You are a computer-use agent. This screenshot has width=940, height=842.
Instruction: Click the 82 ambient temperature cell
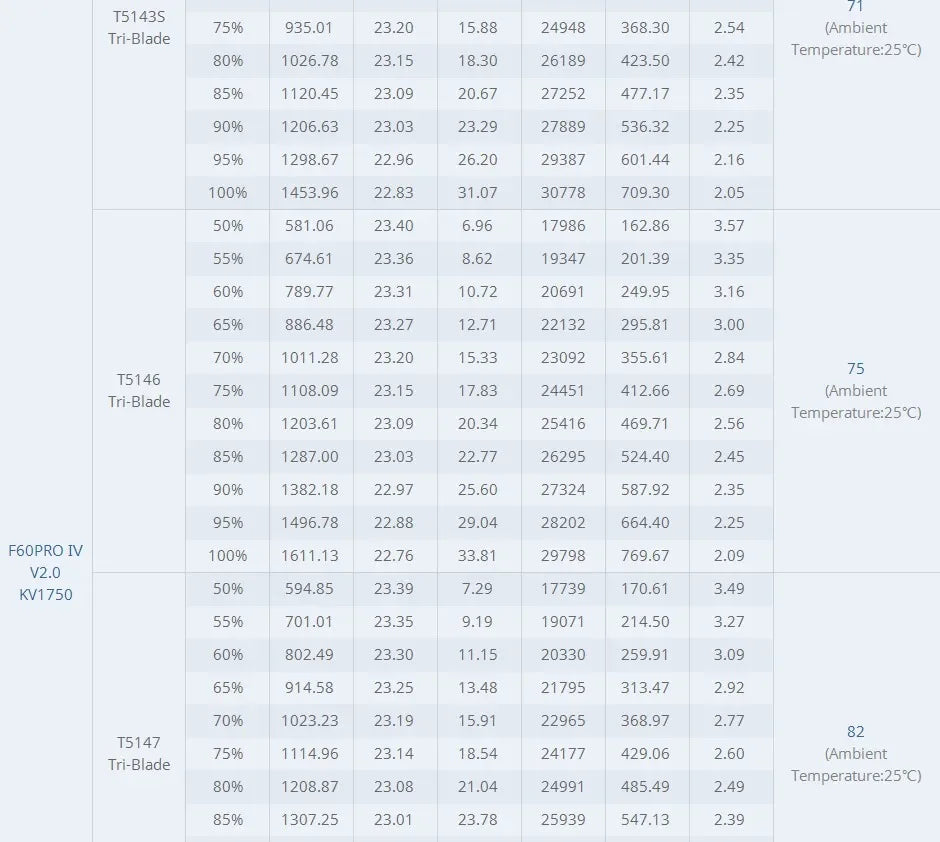pos(856,753)
